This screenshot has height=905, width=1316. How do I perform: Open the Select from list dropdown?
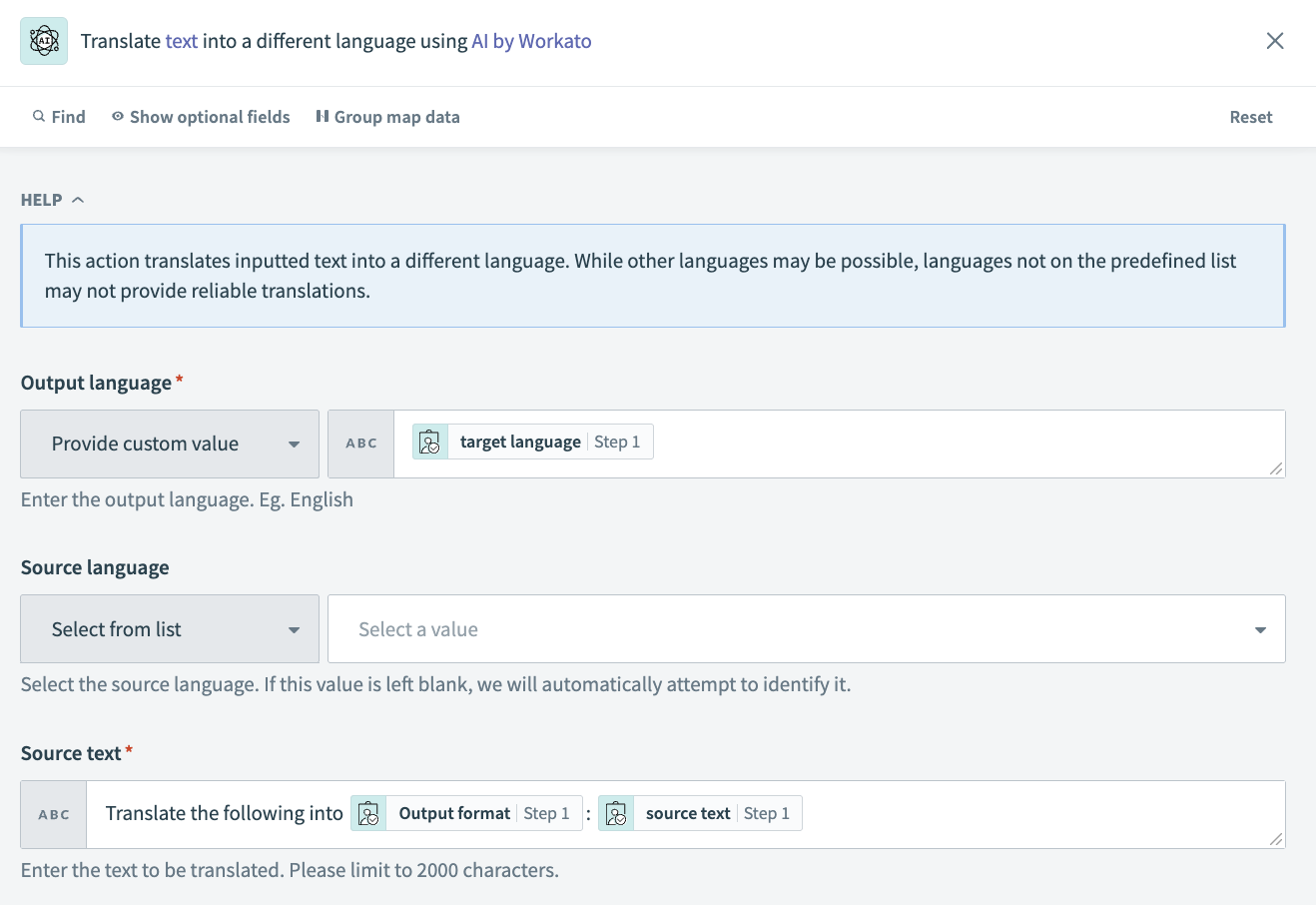170,629
